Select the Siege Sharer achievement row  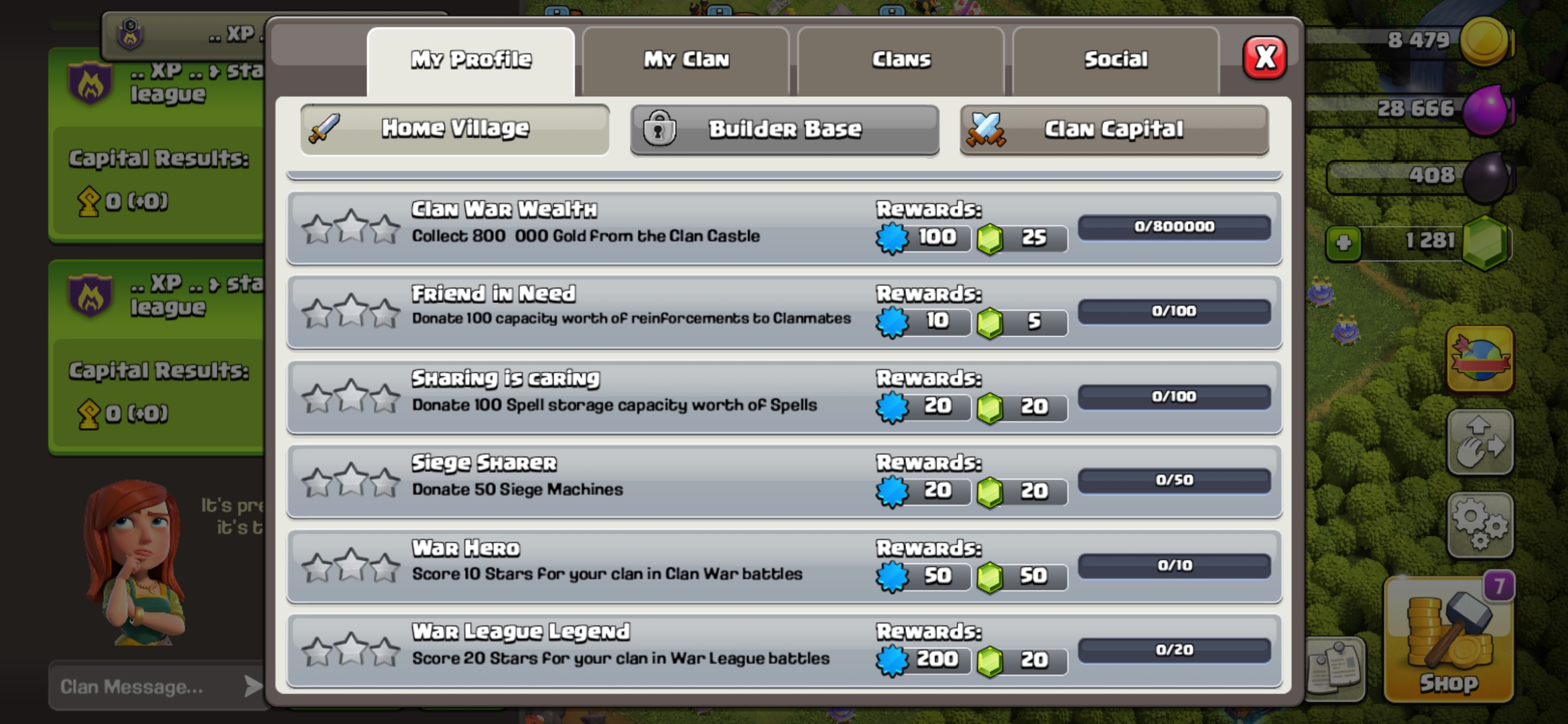click(x=784, y=481)
